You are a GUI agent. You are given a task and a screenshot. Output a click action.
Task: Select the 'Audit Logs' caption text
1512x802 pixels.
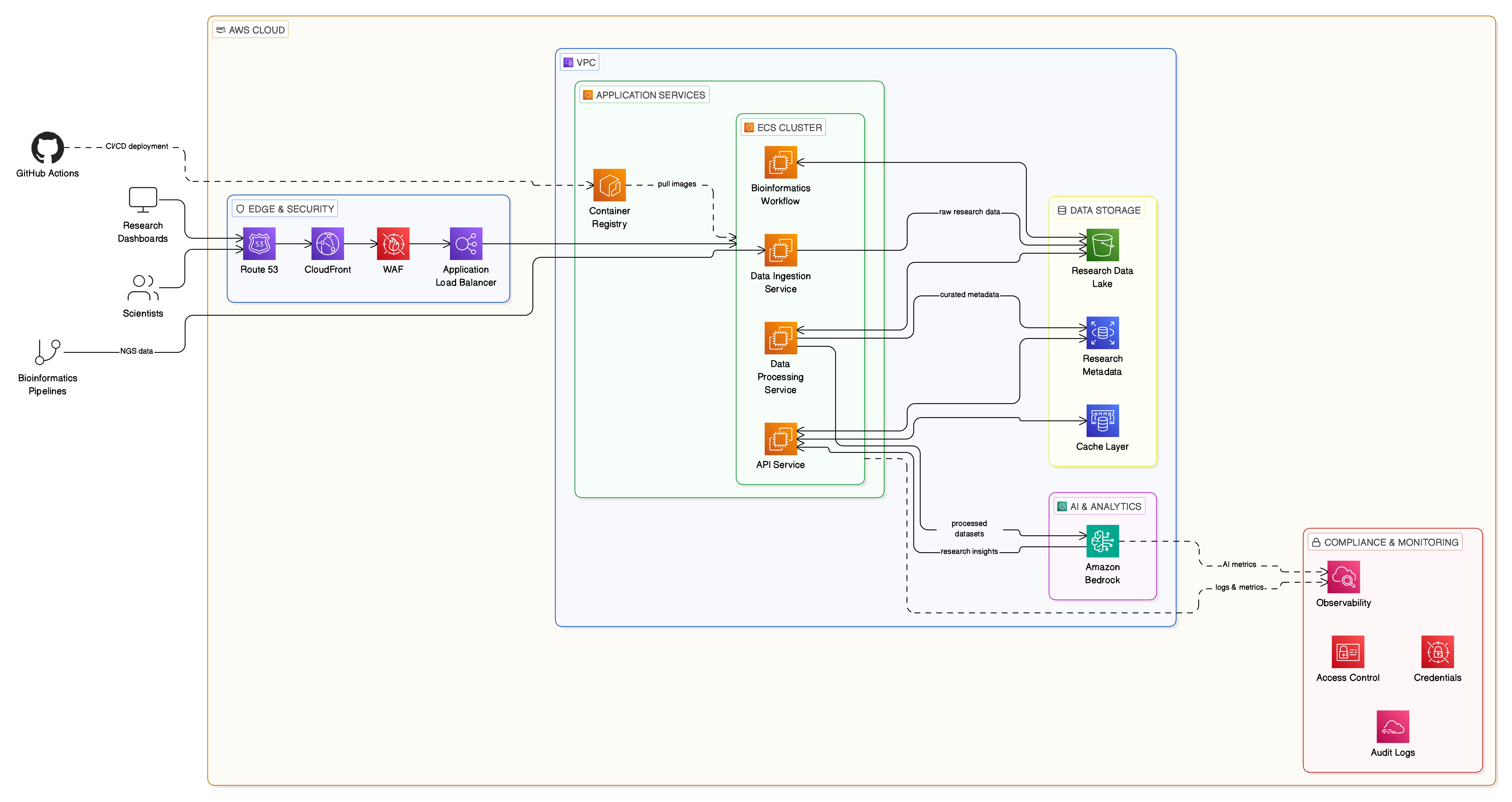[1393, 753]
